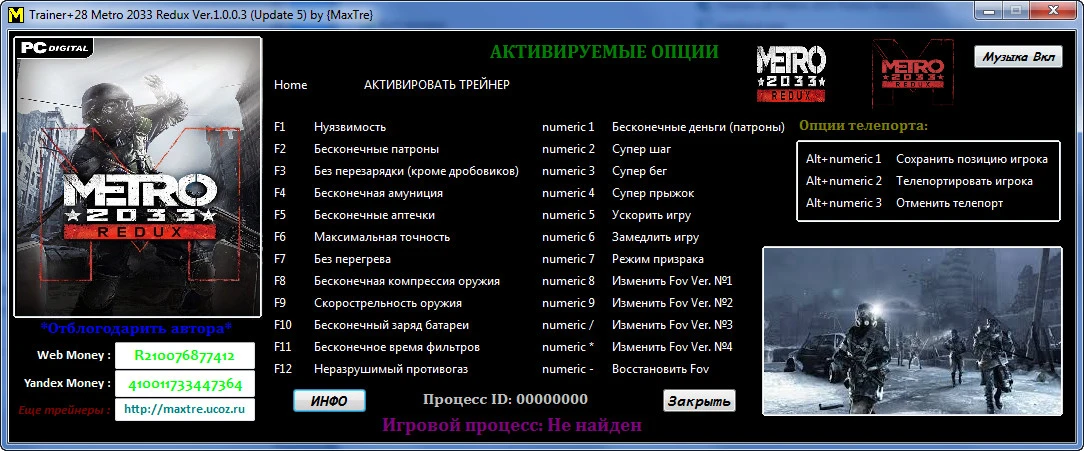Click the red Metro 2033 Redux logo
The image size is (1084, 451).
pyautogui.click(x=911, y=75)
